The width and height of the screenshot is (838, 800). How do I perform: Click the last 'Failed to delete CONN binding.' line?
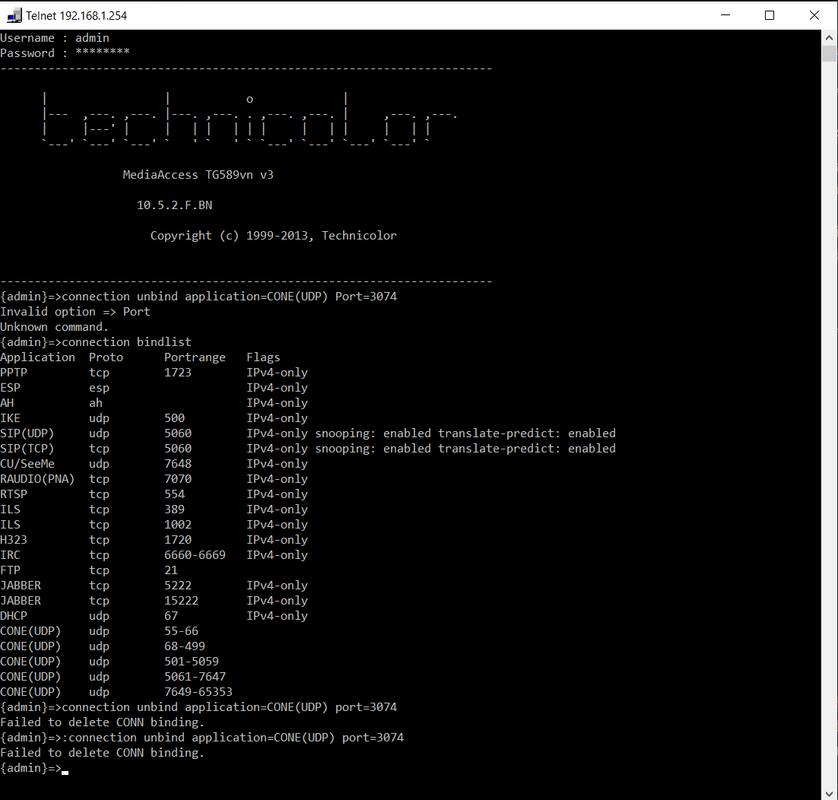pos(102,753)
